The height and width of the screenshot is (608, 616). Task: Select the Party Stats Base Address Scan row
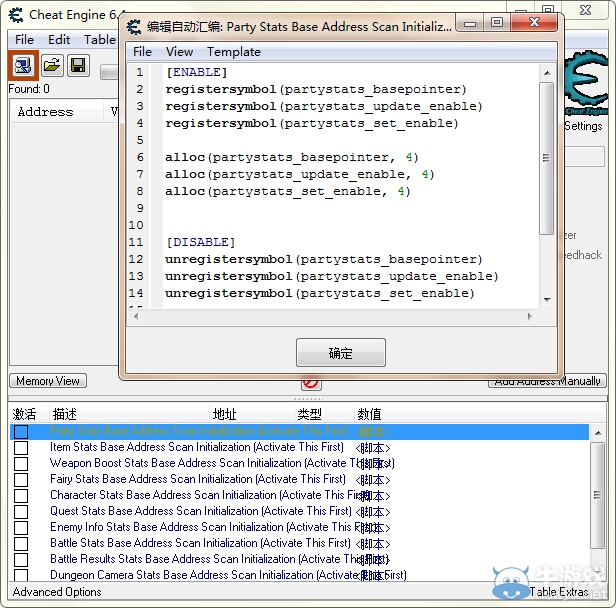[299, 432]
